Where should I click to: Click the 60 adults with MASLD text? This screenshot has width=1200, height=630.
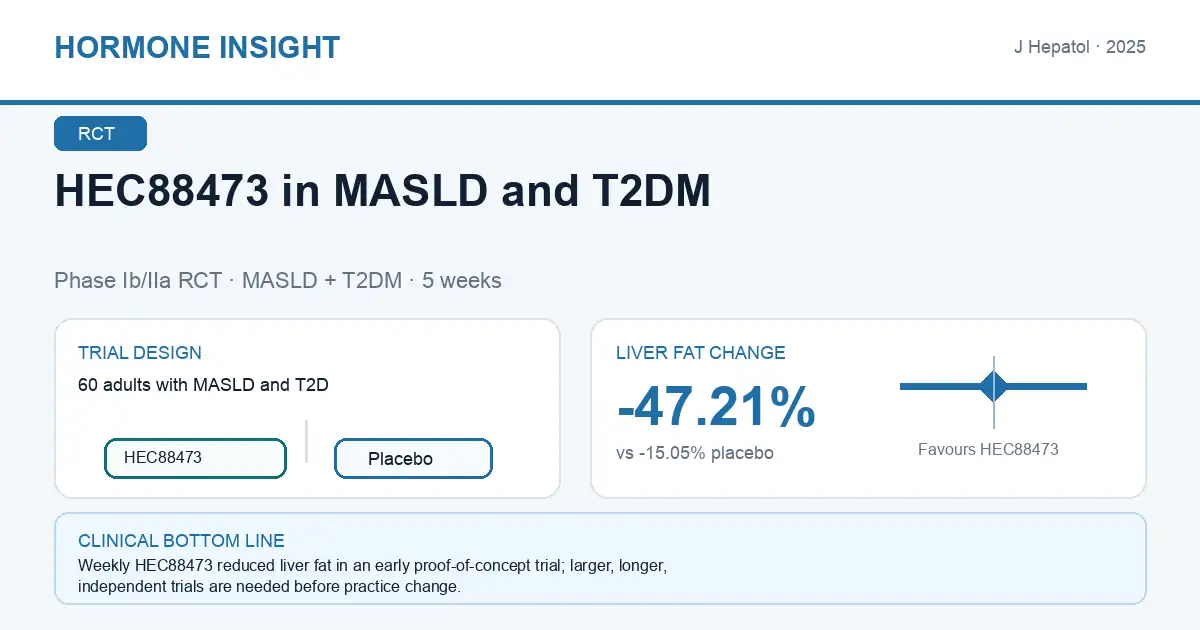[x=204, y=385]
